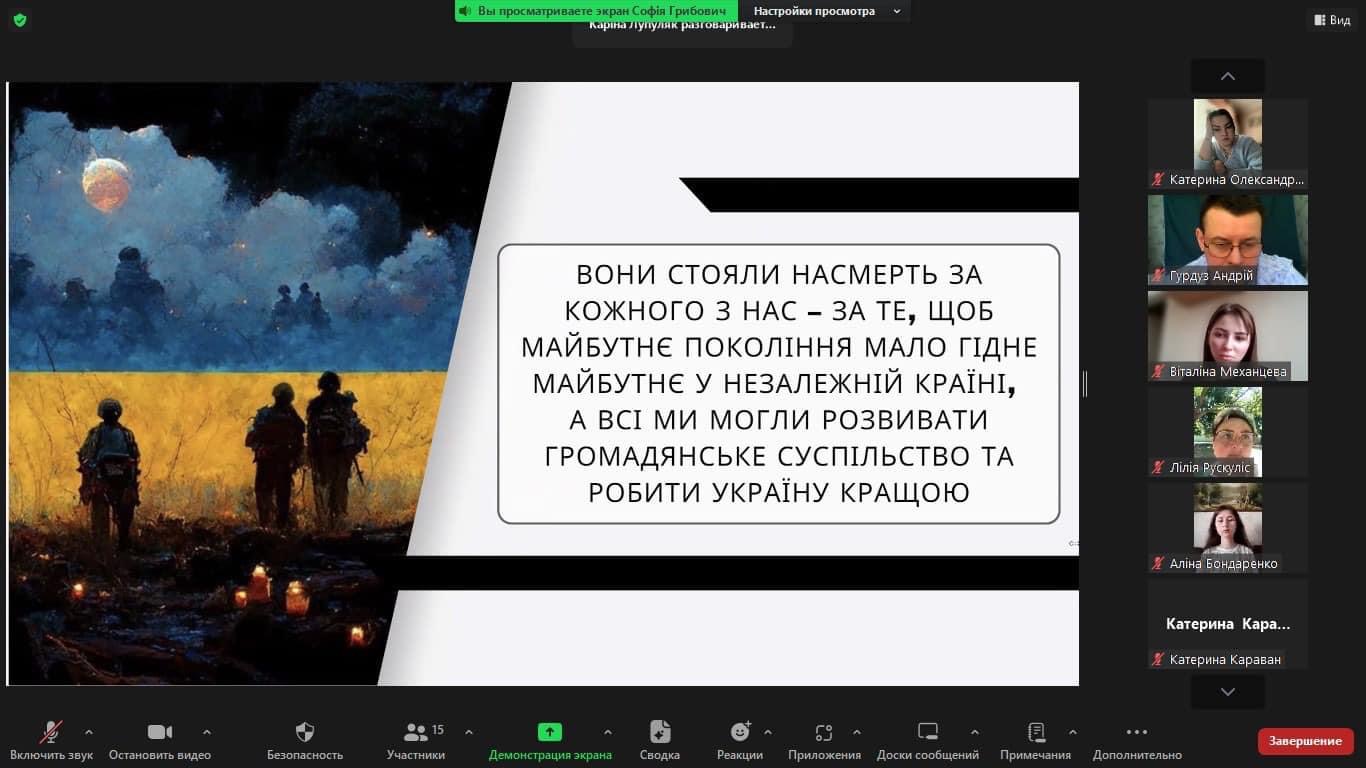Expand whiteboard options arrow beside Доски сообщений
The image size is (1366, 768).
coord(975,732)
